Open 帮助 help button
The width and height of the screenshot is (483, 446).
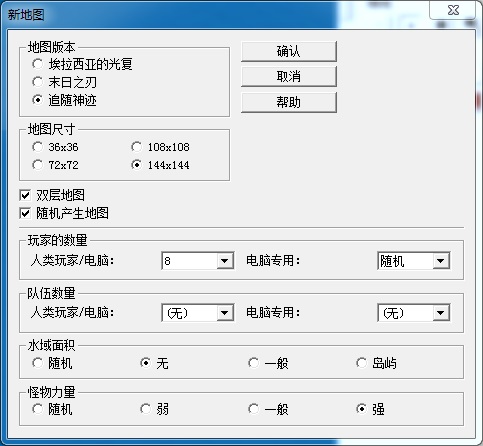289,102
